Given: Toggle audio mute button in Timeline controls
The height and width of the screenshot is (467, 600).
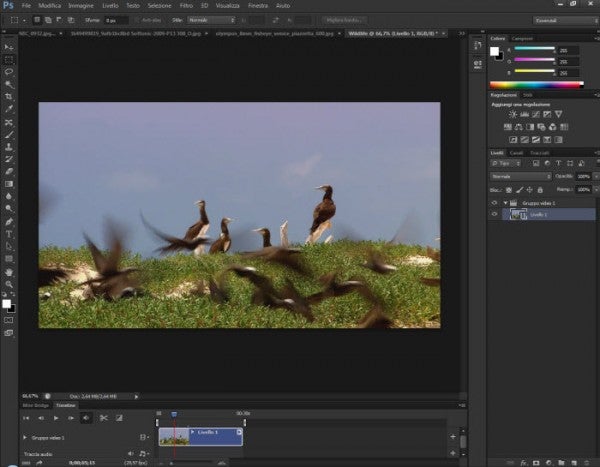Looking at the screenshot, I should tap(86, 417).
